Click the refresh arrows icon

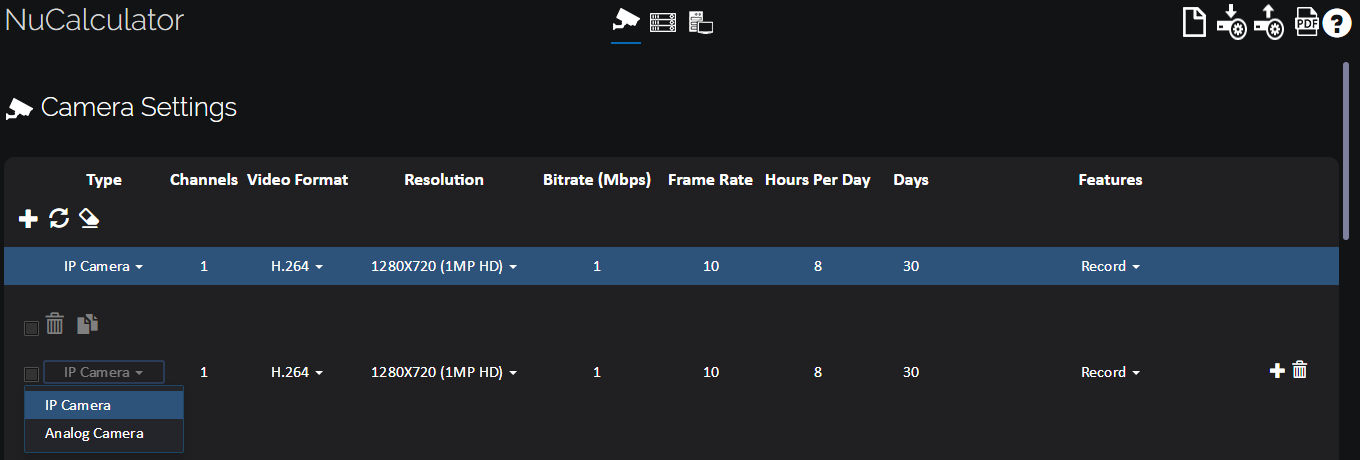(x=59, y=218)
